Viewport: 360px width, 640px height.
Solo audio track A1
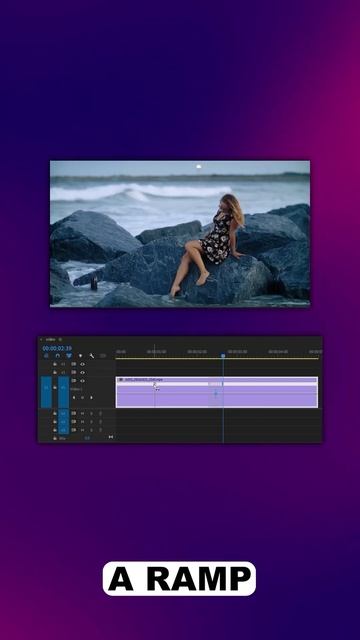tap(91, 413)
